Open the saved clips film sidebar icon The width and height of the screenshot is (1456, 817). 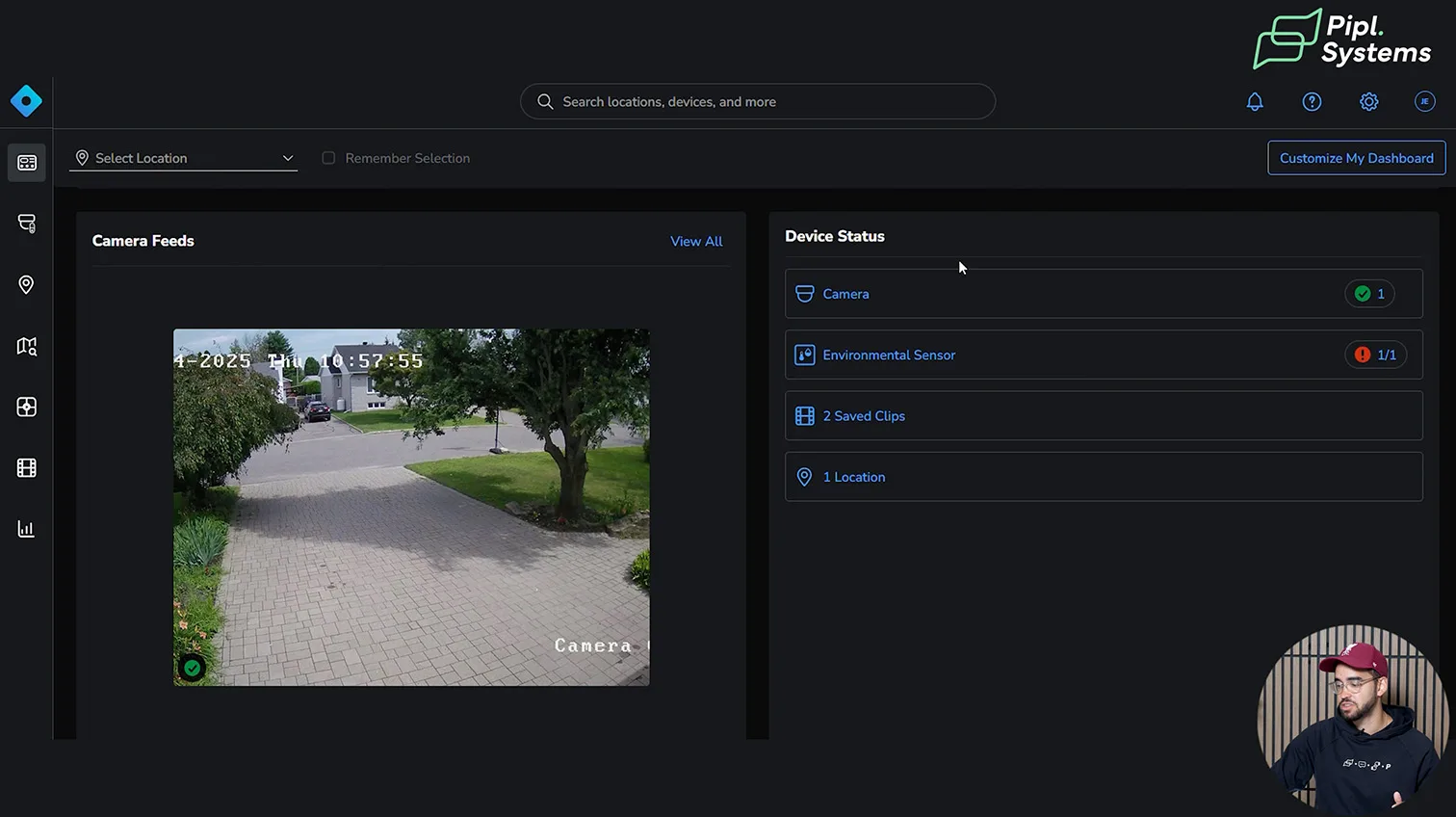27,468
